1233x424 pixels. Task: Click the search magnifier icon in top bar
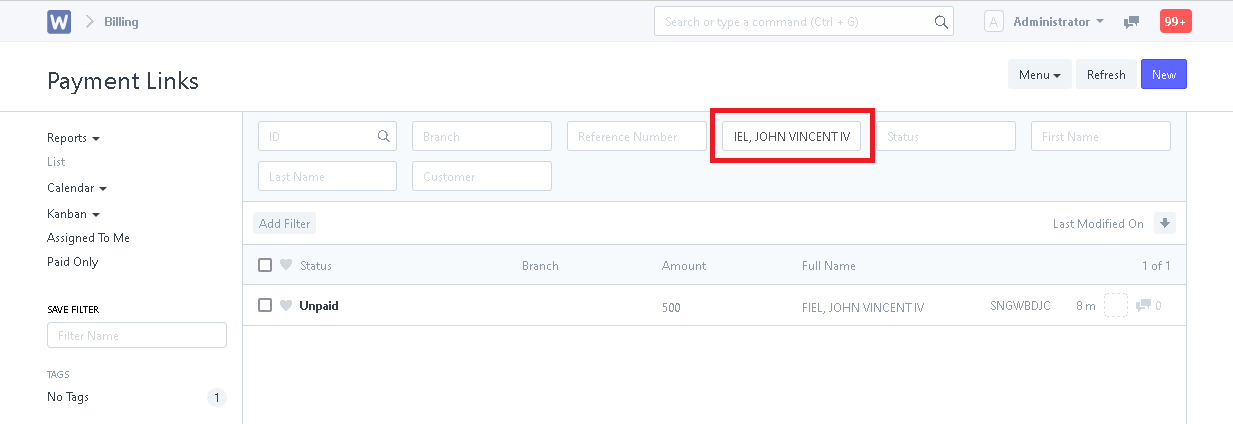941,21
